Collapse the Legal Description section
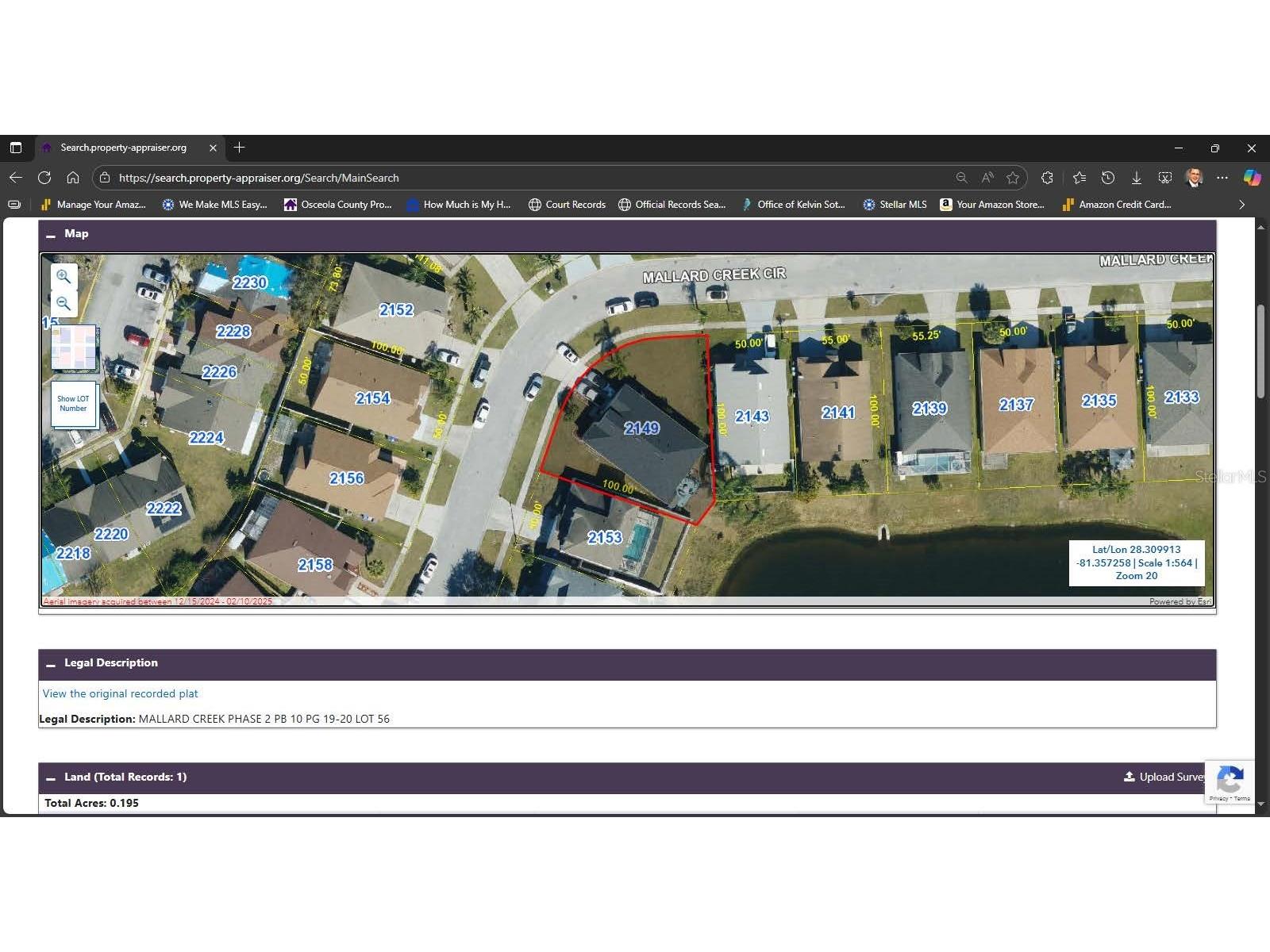The image size is (1270, 952). click(x=51, y=663)
